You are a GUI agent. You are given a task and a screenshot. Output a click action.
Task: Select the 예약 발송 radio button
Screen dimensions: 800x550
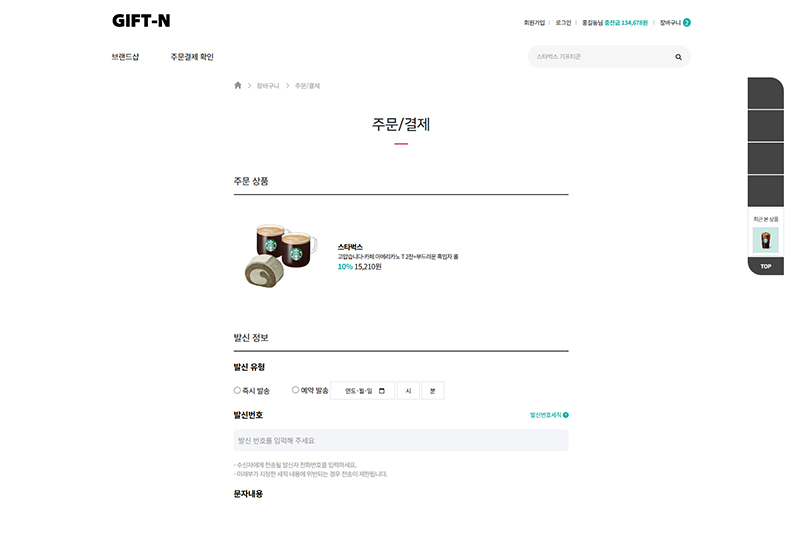[x=295, y=390]
